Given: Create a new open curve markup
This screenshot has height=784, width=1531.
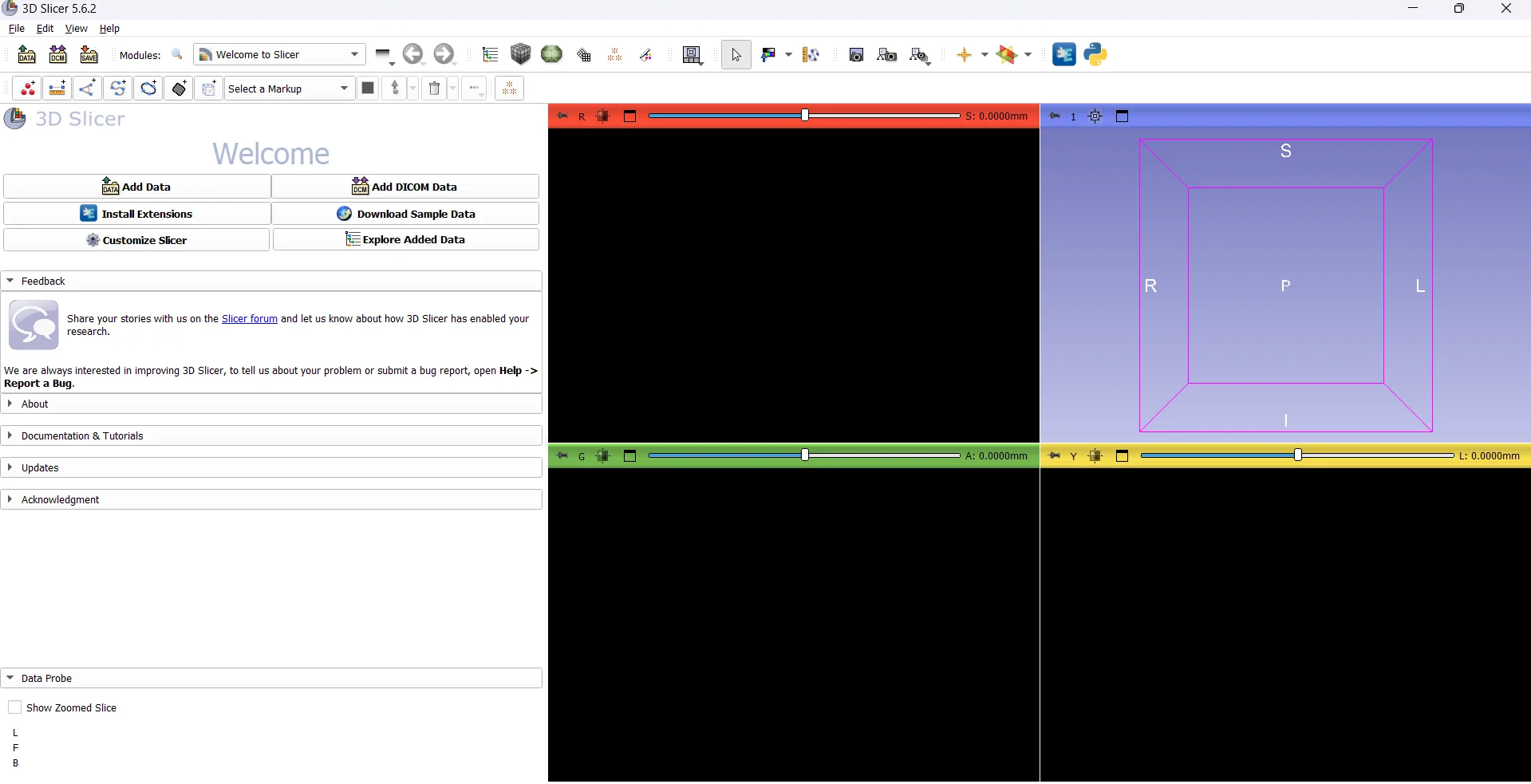Looking at the screenshot, I should click(118, 88).
